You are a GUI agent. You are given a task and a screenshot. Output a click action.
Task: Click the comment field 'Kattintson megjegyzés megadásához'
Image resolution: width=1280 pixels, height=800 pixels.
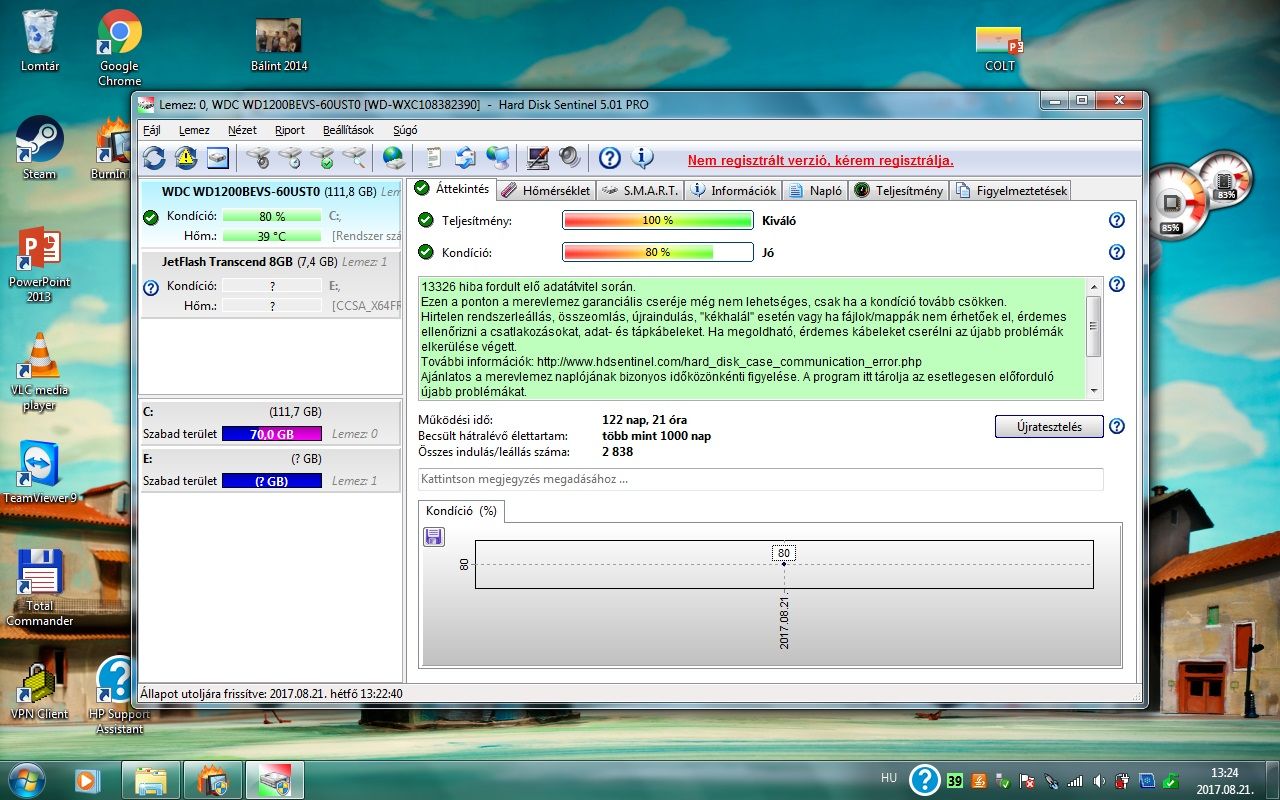pos(760,479)
